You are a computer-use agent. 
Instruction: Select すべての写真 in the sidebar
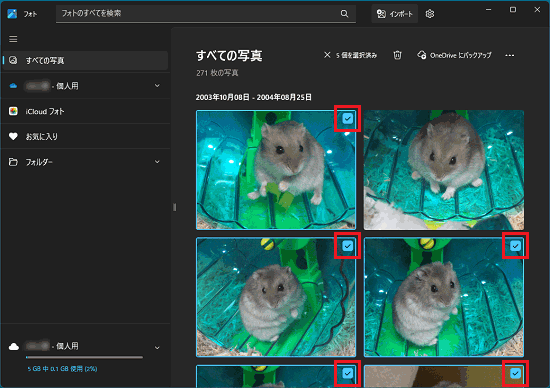click(x=86, y=60)
